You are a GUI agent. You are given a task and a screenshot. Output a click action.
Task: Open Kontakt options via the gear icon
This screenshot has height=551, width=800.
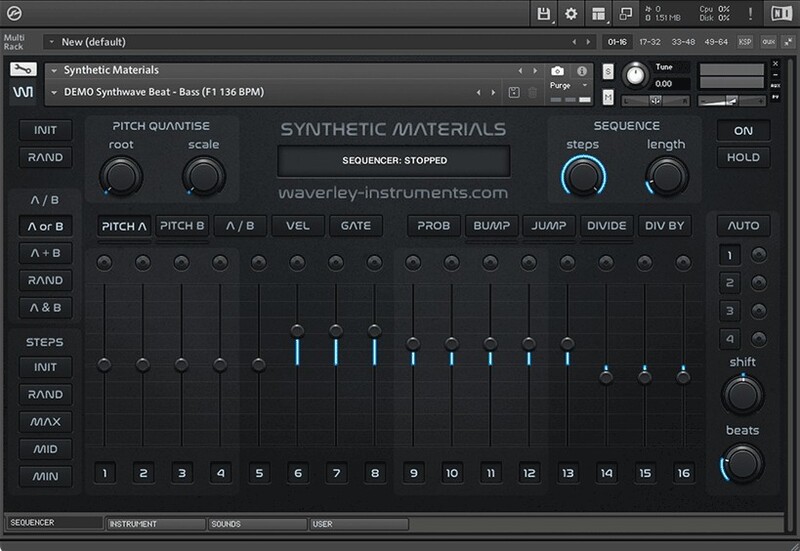point(571,13)
